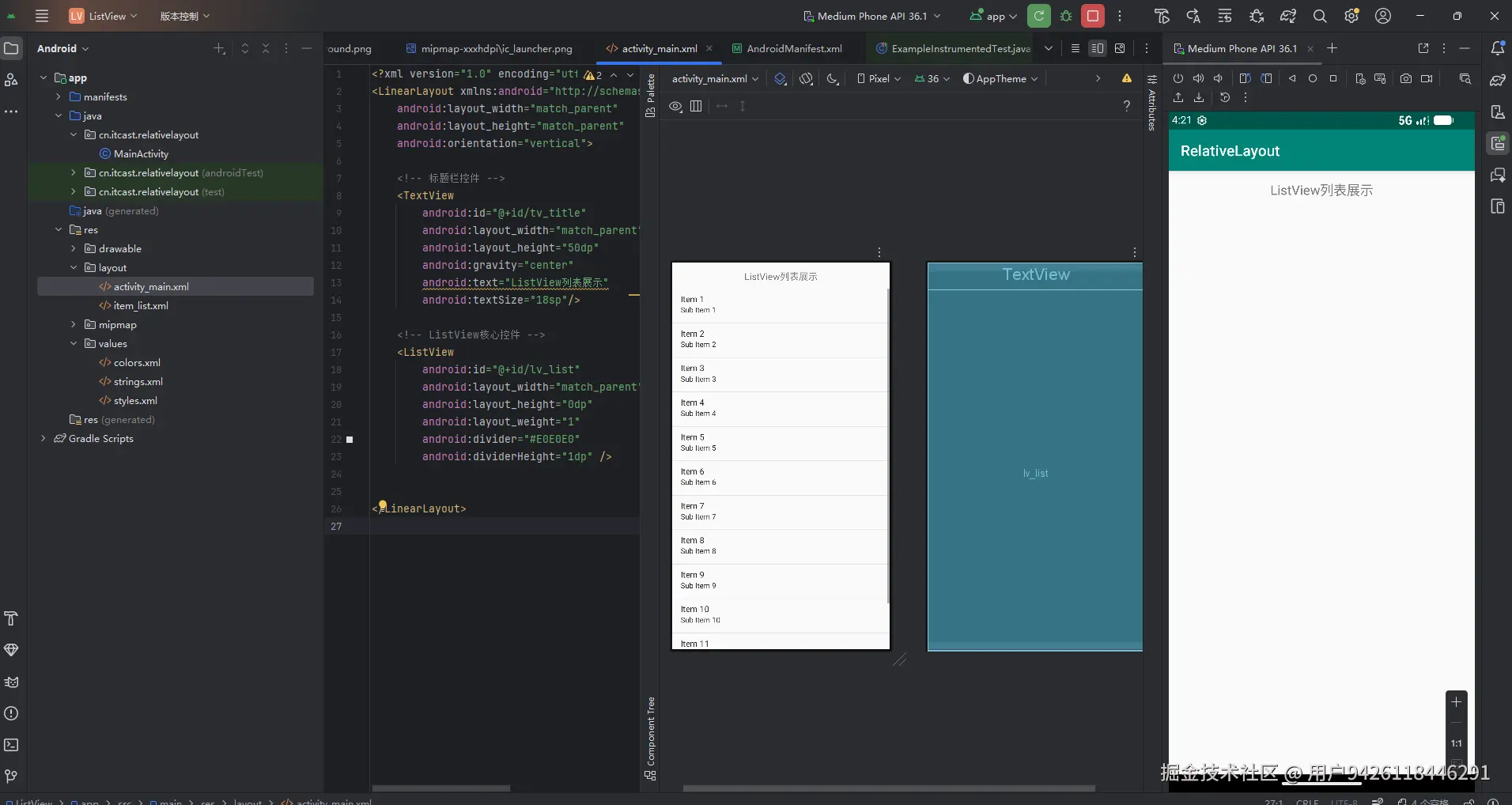
Task: Open the Pixel device dropdown
Action: [879, 78]
